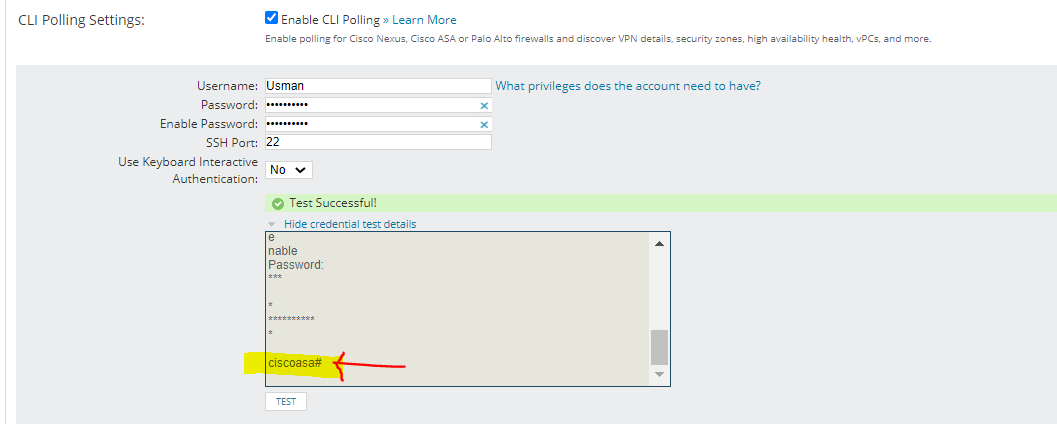
Task: Click scroll down arrow in credential details
Action: click(x=659, y=374)
